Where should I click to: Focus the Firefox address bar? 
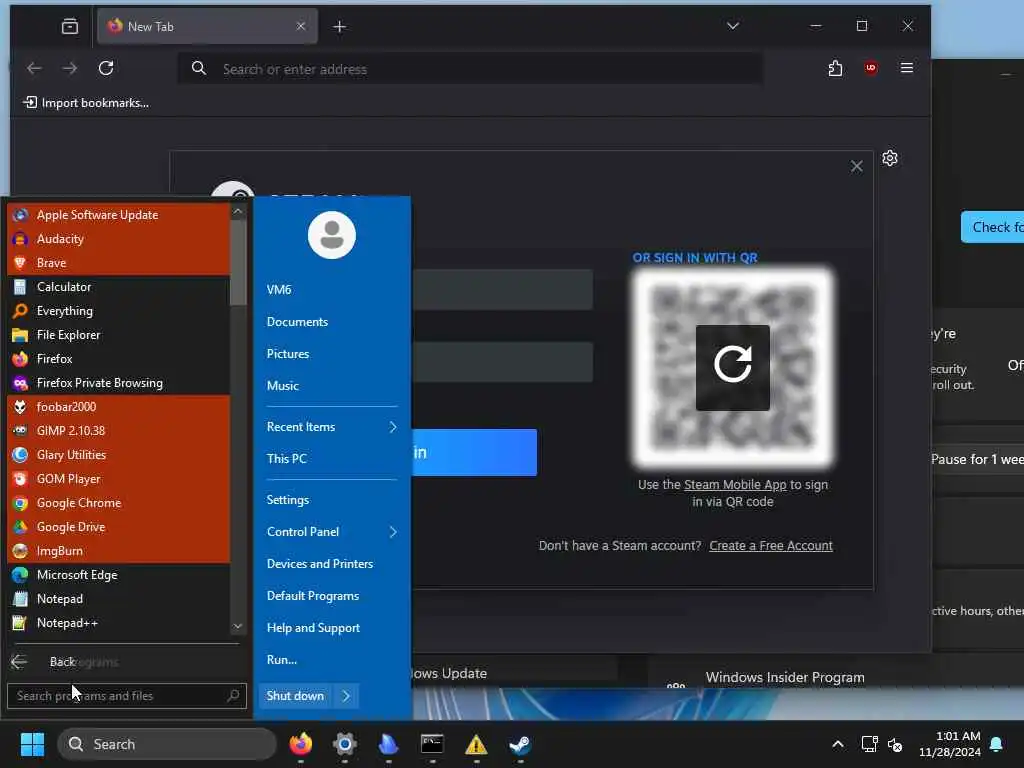(470, 69)
